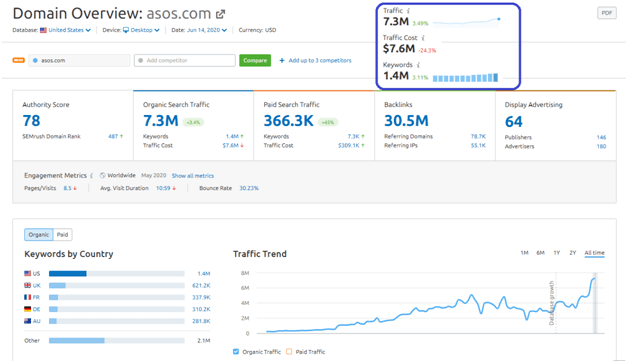Click the Traffic info icon

(408, 11)
